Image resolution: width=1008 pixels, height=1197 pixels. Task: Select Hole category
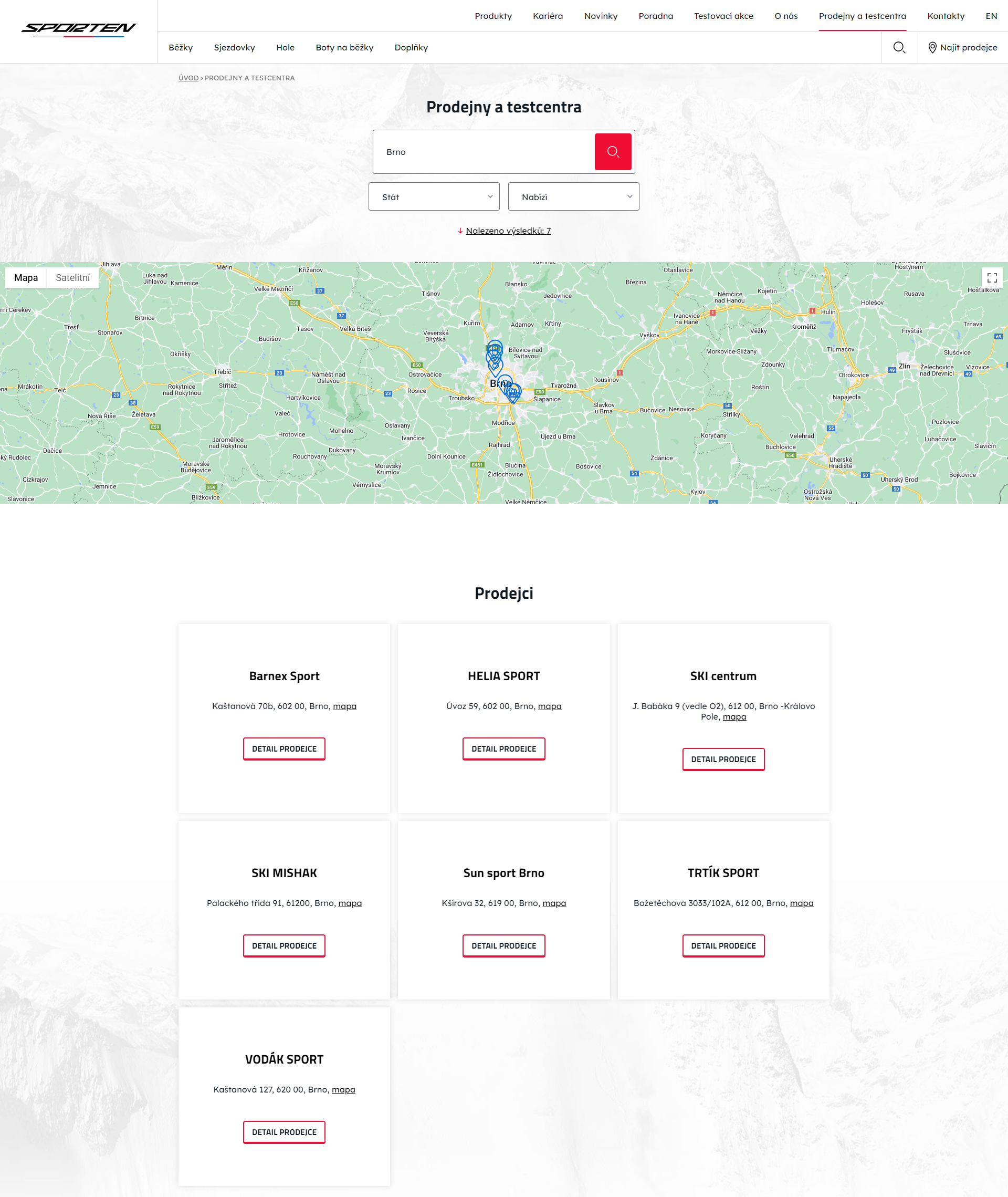click(x=285, y=47)
